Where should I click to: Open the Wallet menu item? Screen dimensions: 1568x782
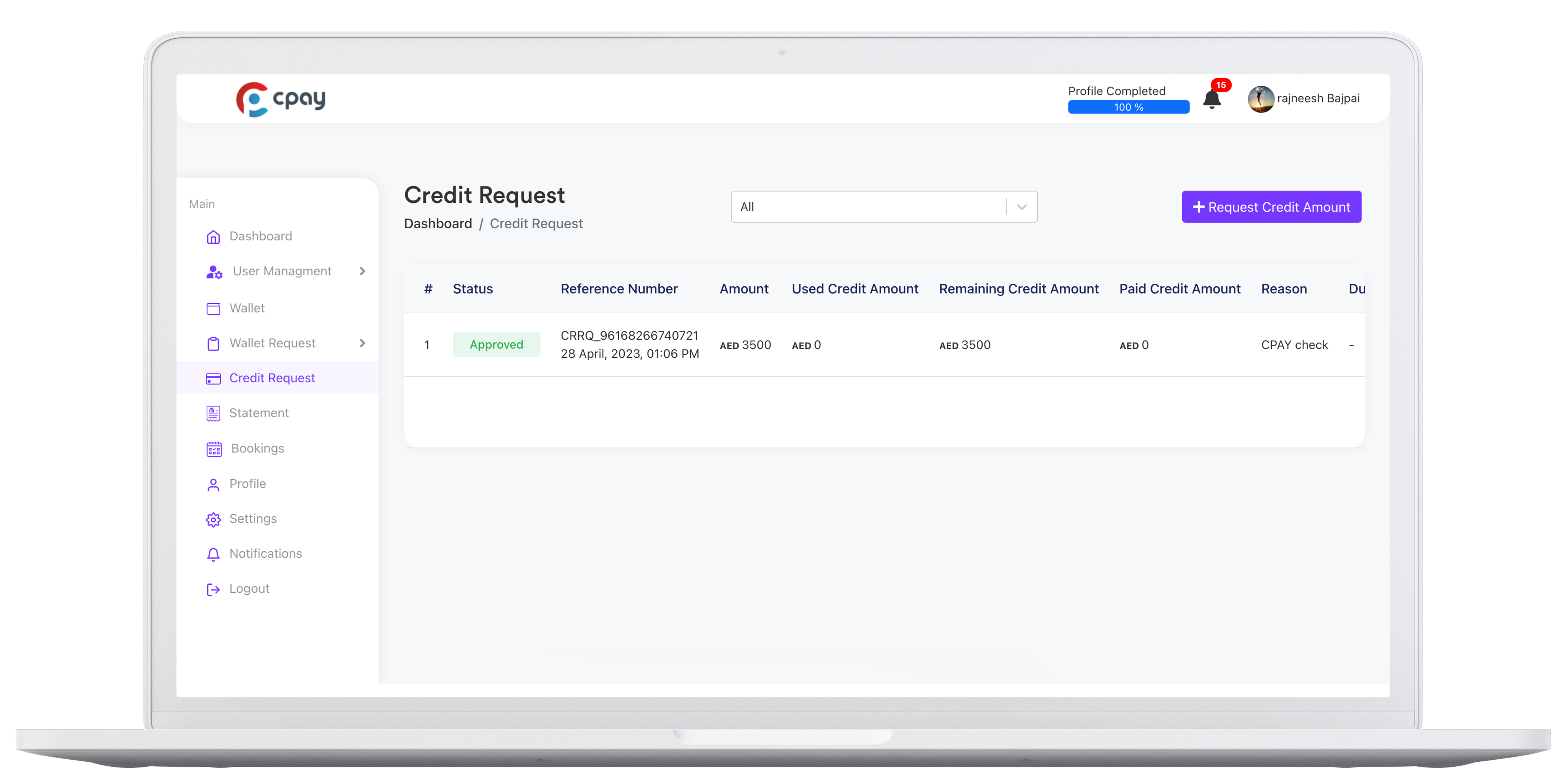(x=247, y=308)
